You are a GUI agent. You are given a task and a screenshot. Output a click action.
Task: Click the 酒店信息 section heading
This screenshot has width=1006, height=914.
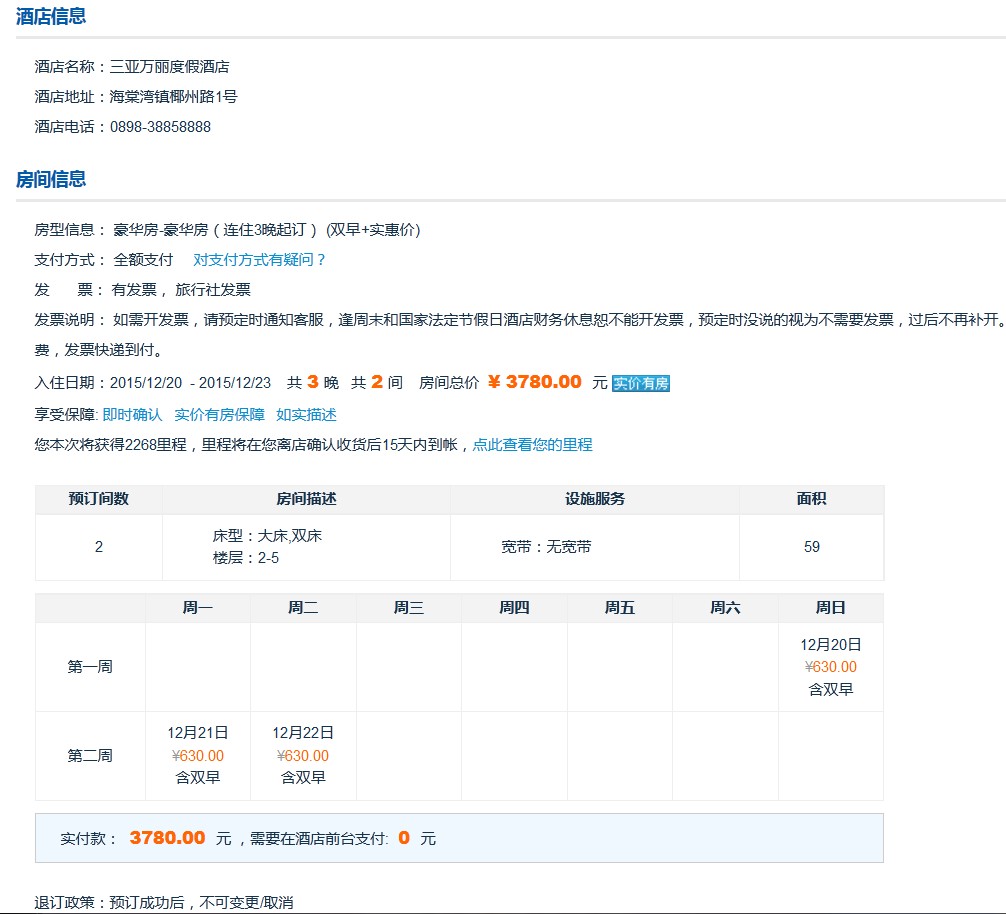point(51,16)
